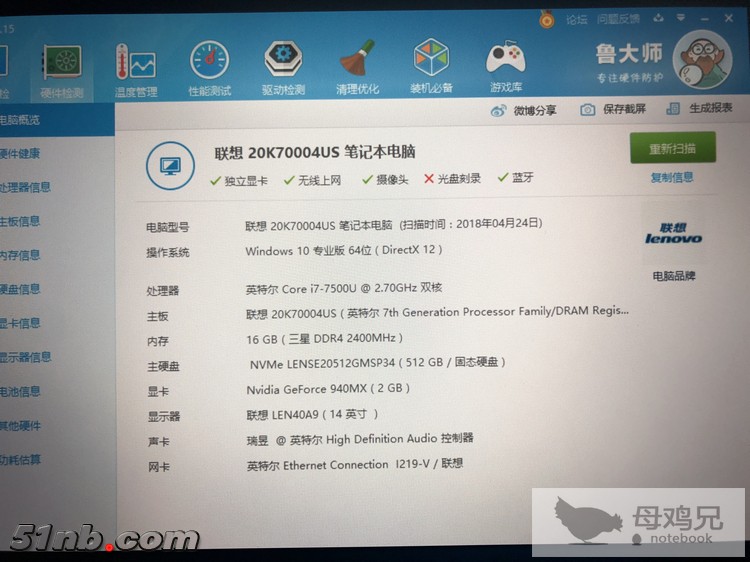Select 内存信息 in the sidebar
The height and width of the screenshot is (562, 750).
20,255
